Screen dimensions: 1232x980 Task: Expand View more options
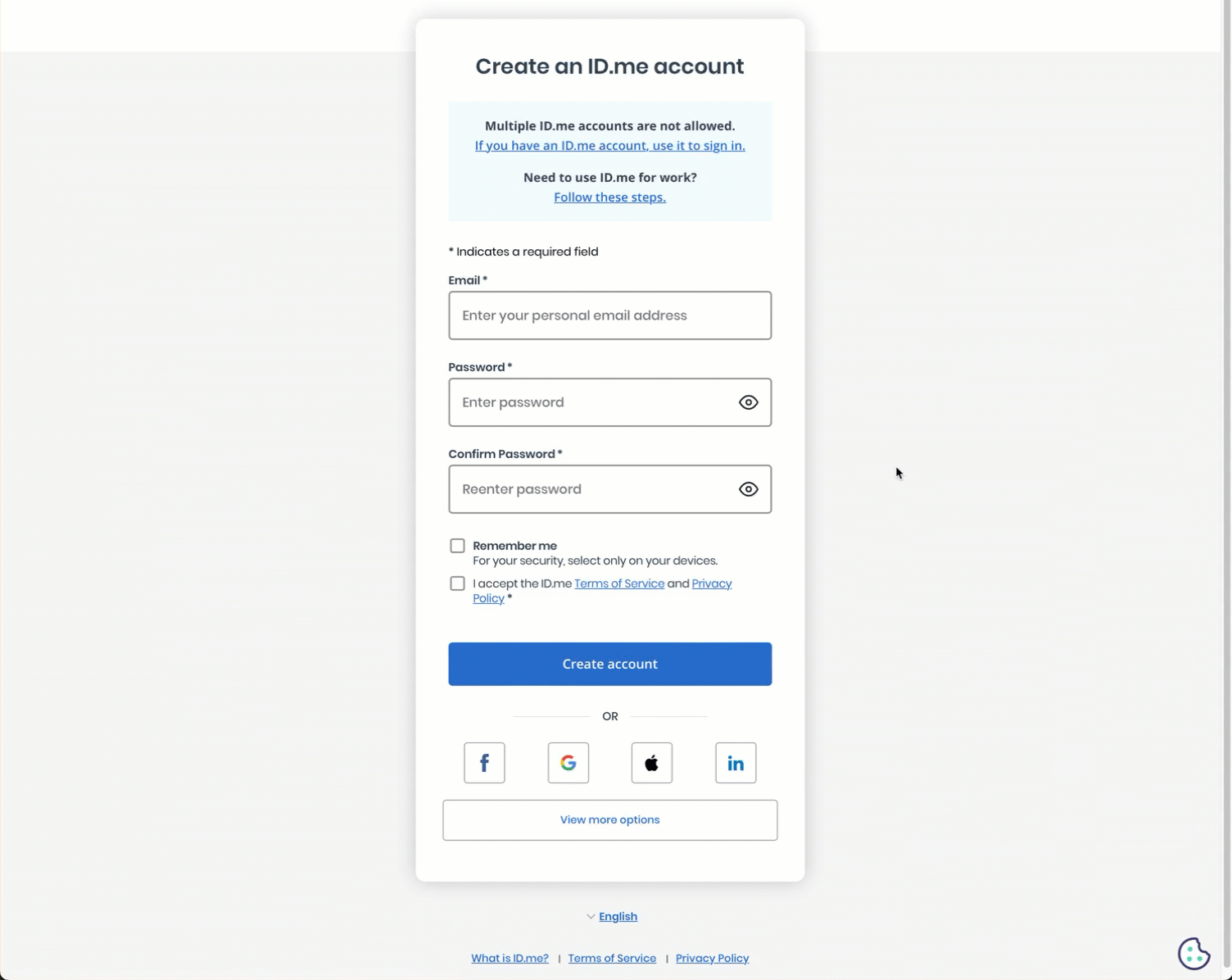point(609,819)
